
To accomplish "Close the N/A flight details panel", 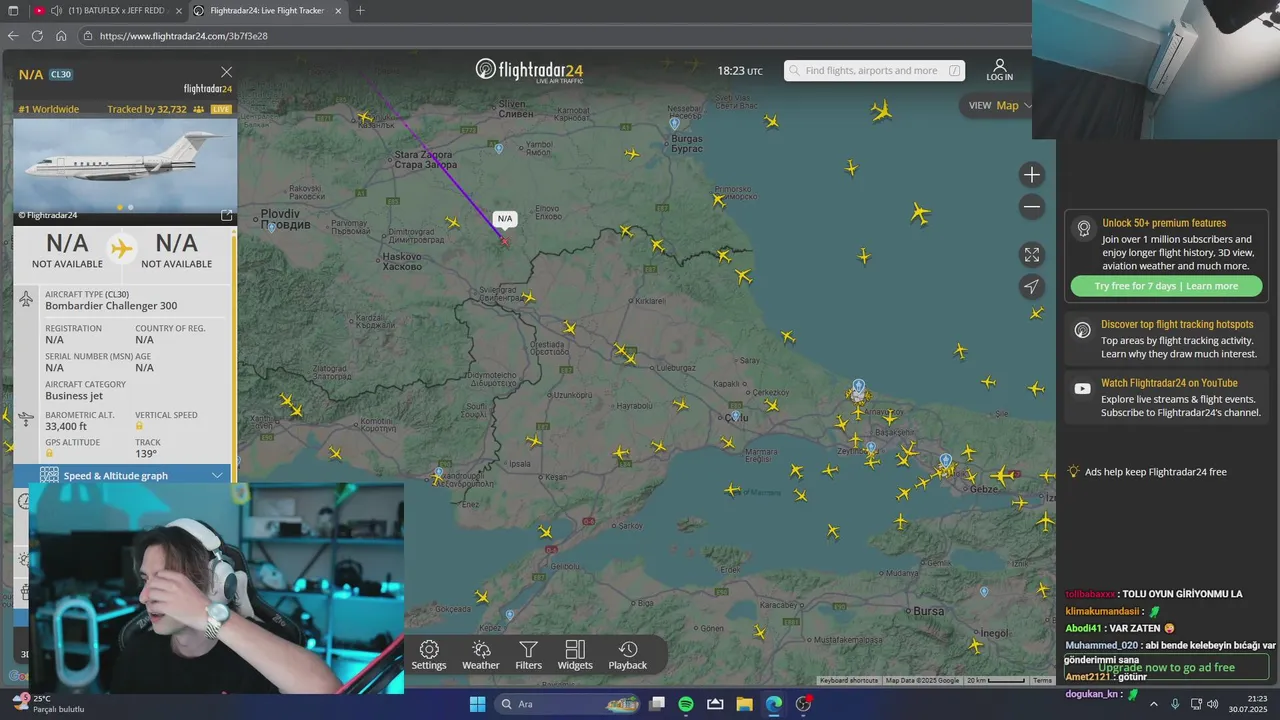I will [226, 72].
